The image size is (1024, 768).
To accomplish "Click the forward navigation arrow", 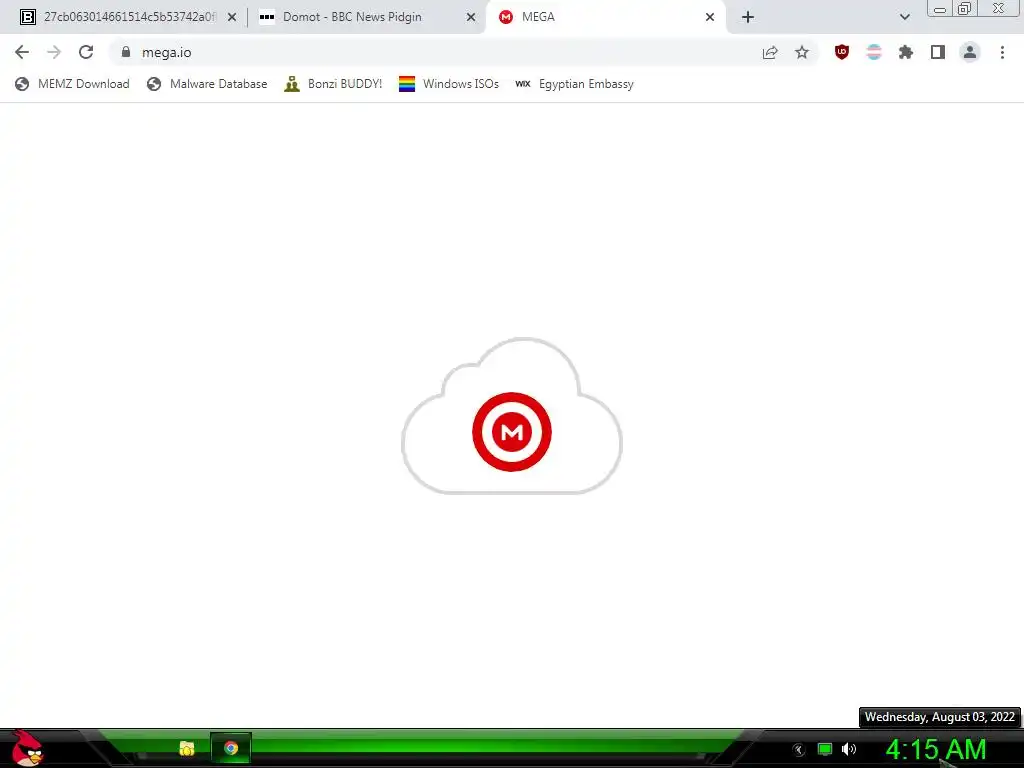I will pyautogui.click(x=54, y=52).
